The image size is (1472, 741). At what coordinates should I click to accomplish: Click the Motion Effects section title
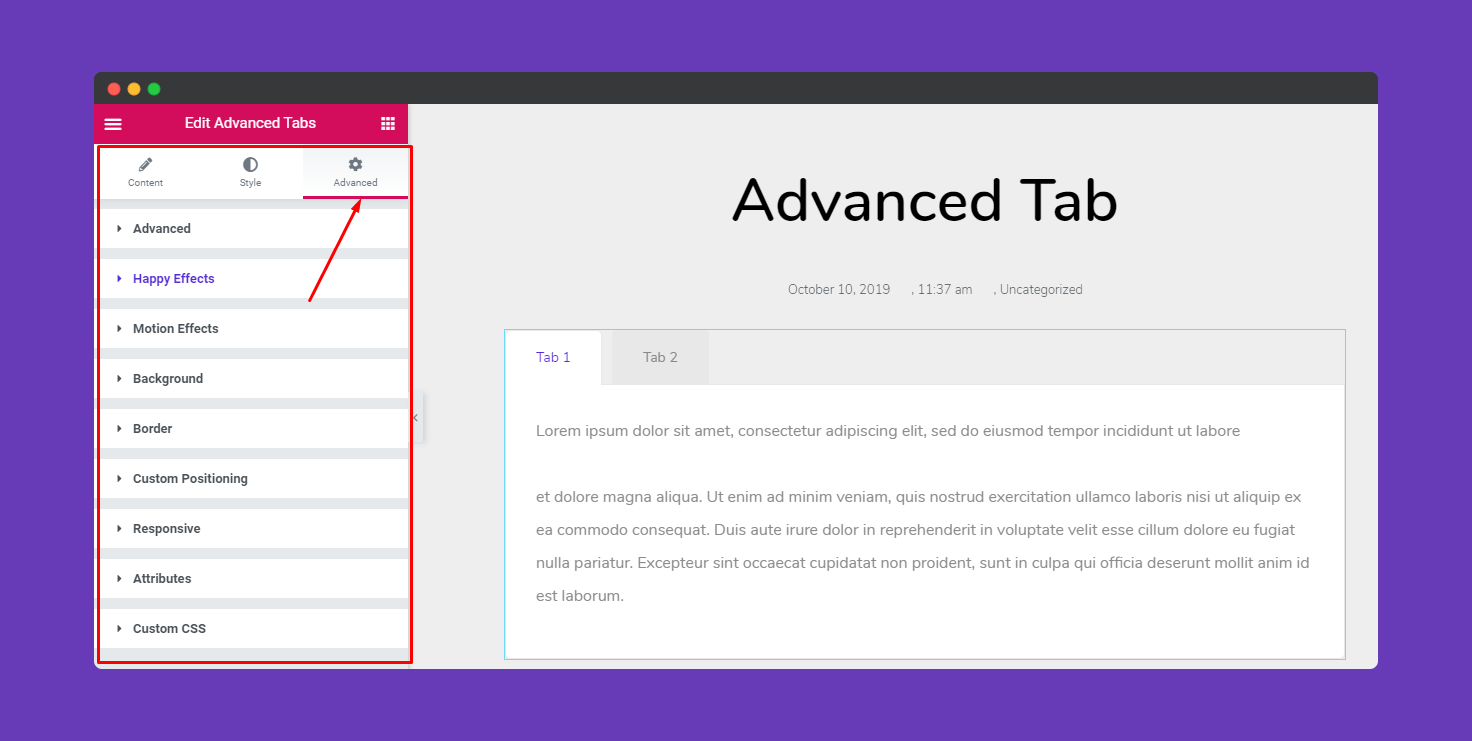pos(176,329)
